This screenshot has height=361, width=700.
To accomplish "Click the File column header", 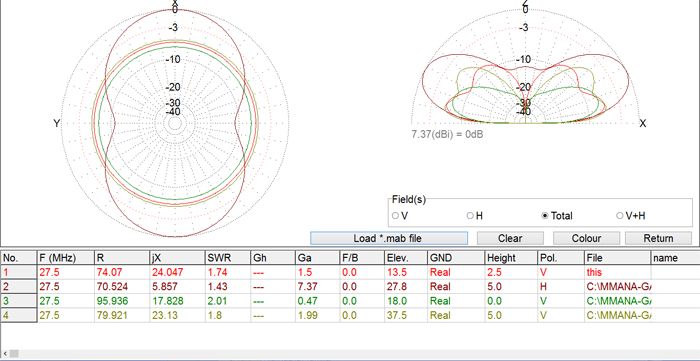I will pos(618,257).
